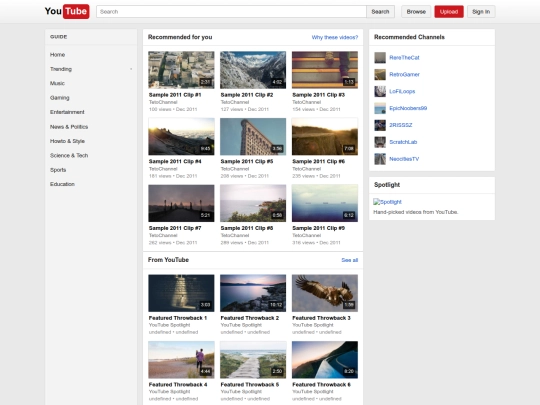Play Featured Throwback 4 thumbnail
This screenshot has width=540, height=405.
[181, 360]
